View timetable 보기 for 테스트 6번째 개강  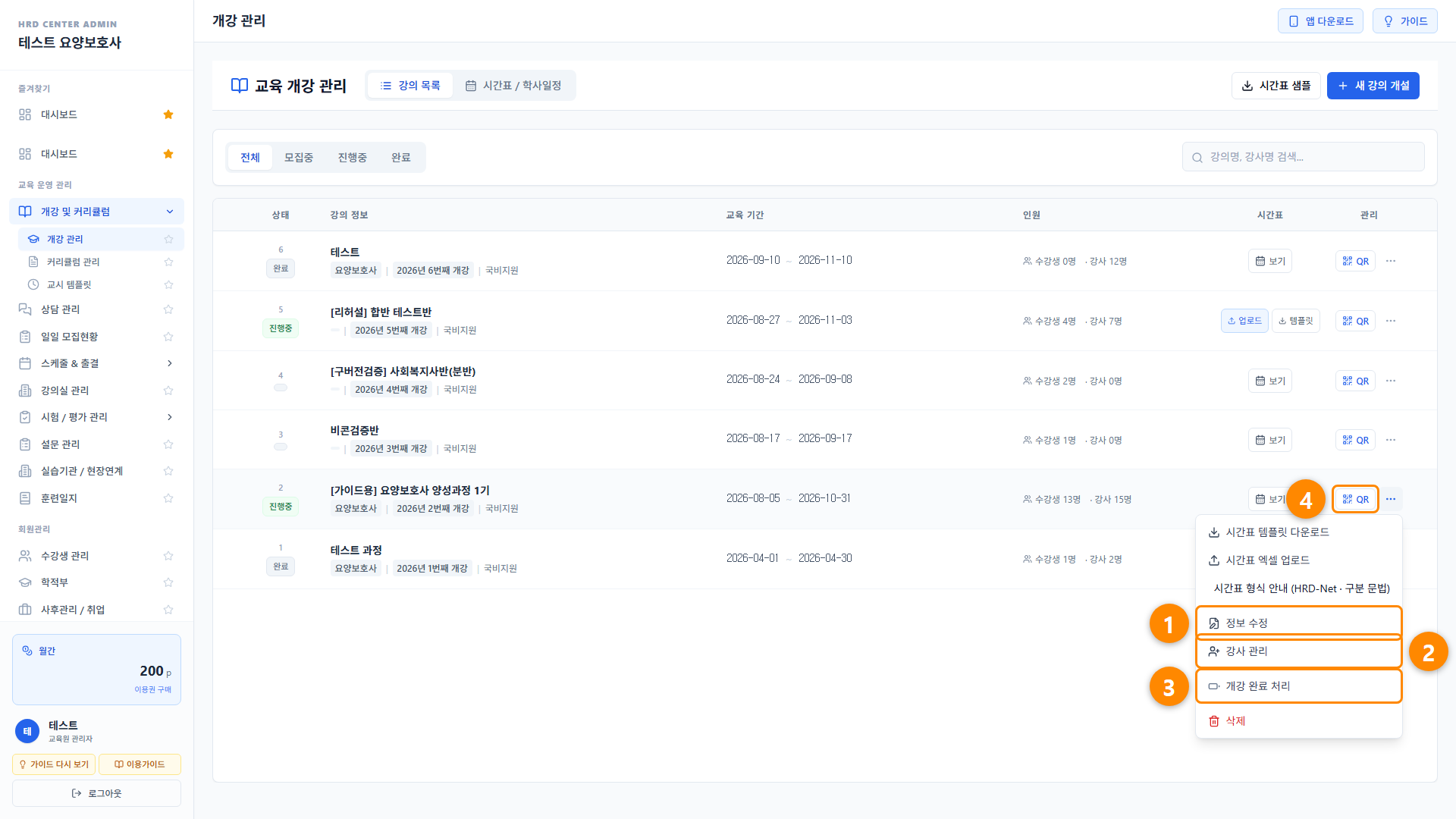coord(1270,261)
